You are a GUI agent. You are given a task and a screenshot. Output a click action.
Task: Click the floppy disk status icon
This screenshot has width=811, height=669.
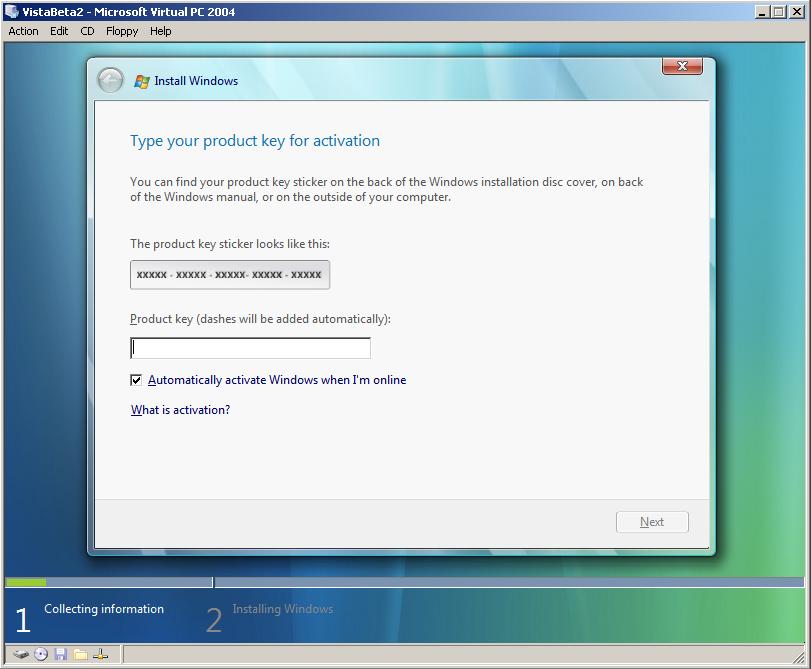point(61,655)
